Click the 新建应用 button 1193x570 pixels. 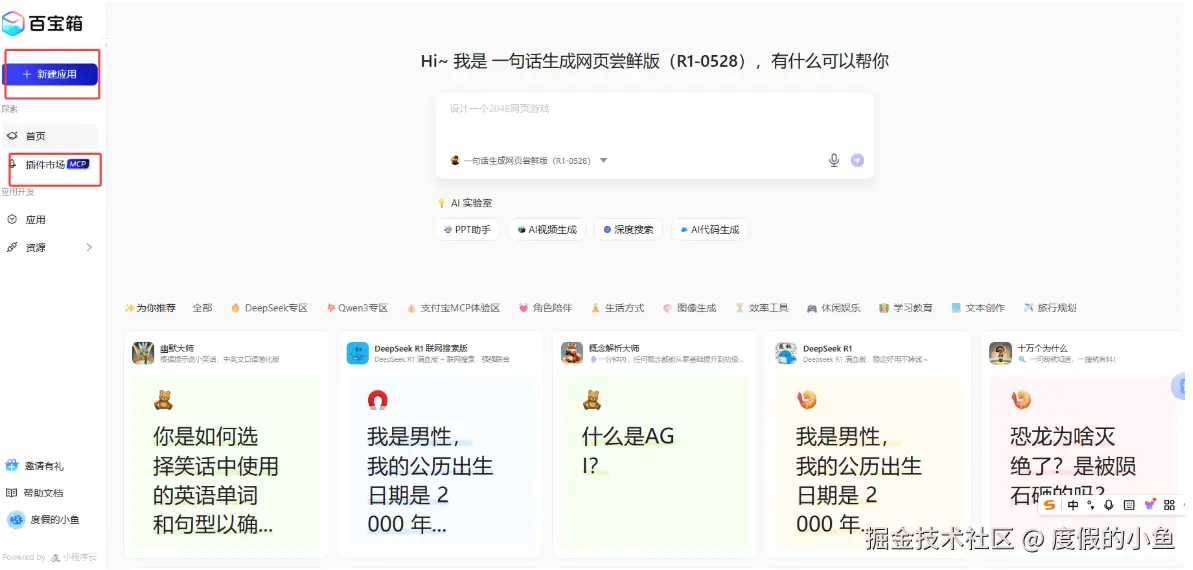point(50,74)
